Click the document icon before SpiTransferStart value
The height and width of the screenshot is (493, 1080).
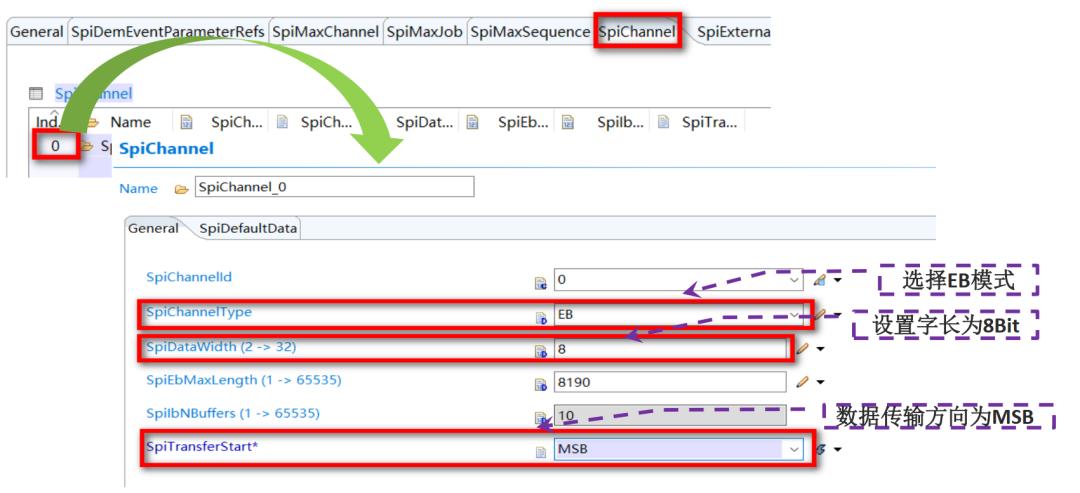541,452
